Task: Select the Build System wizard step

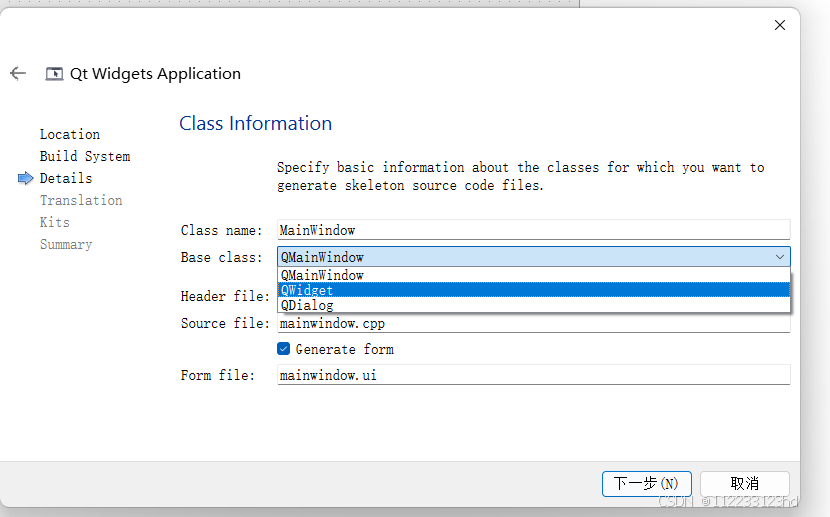Action: [x=85, y=157]
